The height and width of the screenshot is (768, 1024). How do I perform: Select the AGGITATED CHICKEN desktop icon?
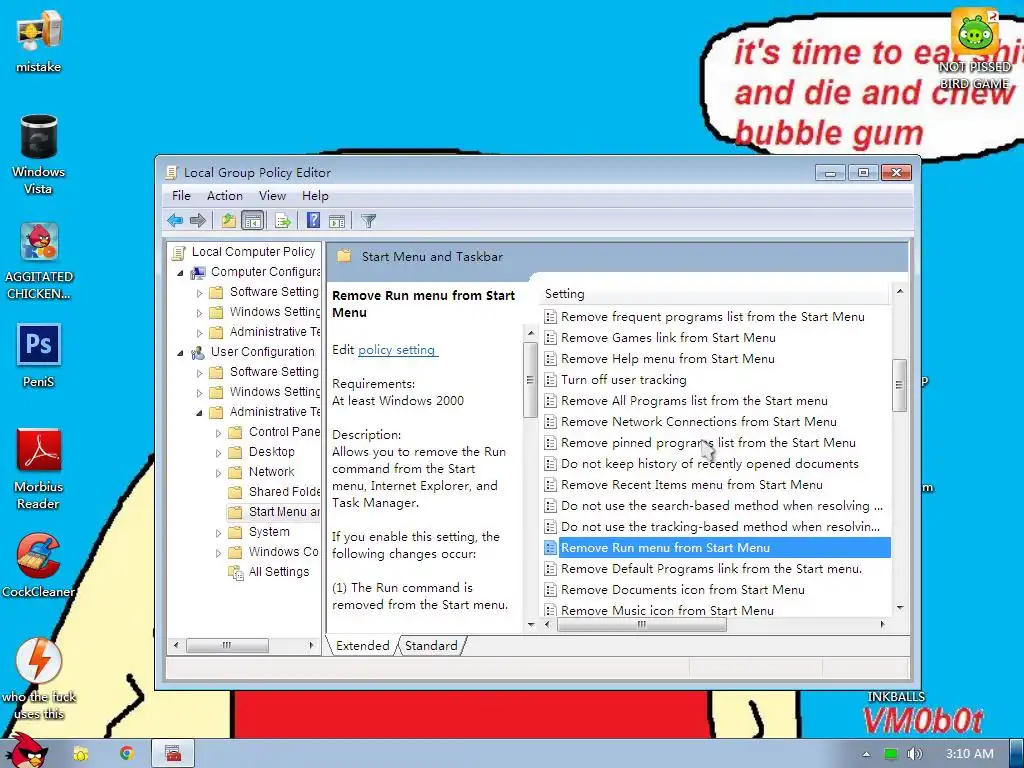(x=39, y=261)
